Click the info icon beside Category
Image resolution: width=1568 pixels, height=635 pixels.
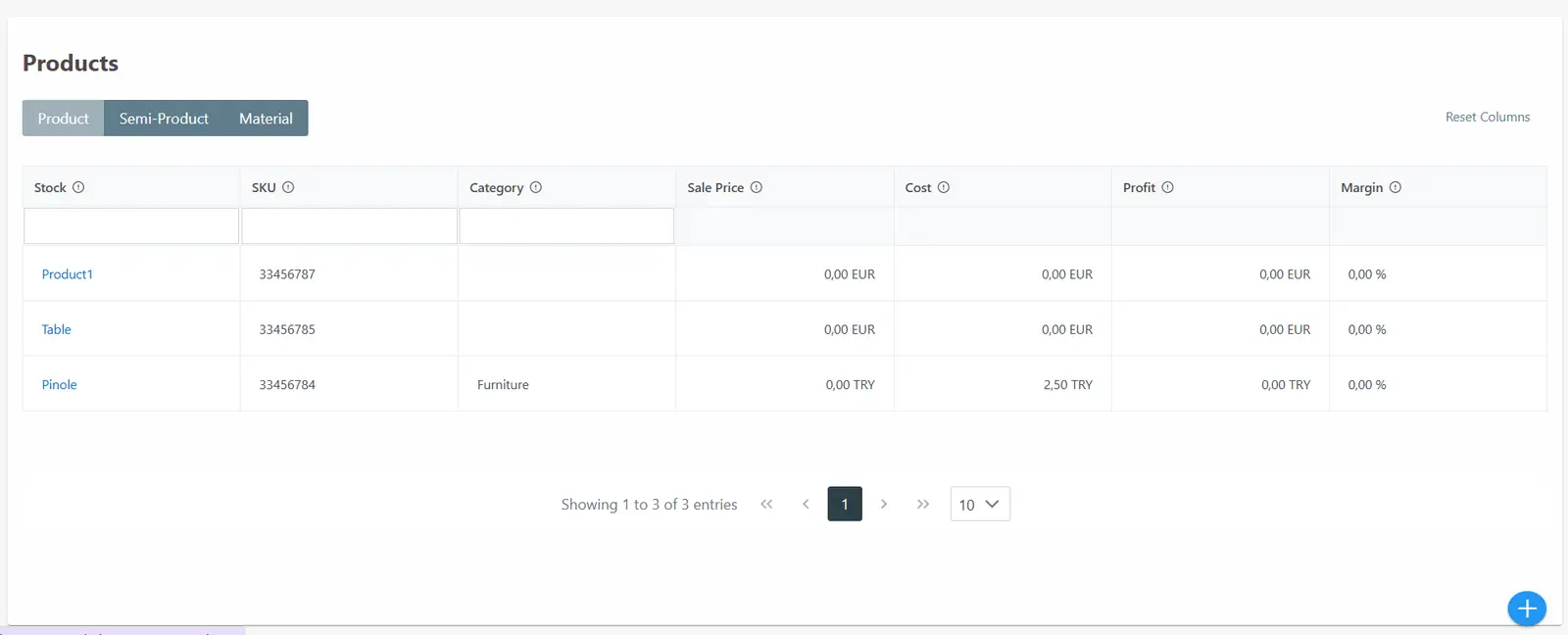click(536, 187)
